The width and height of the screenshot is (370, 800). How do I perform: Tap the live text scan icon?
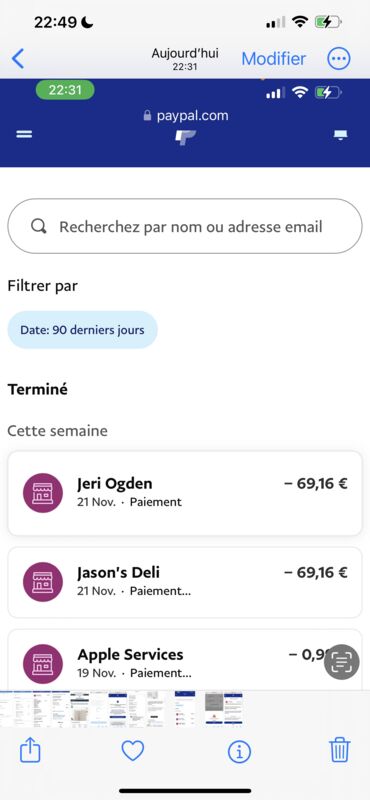point(341,662)
